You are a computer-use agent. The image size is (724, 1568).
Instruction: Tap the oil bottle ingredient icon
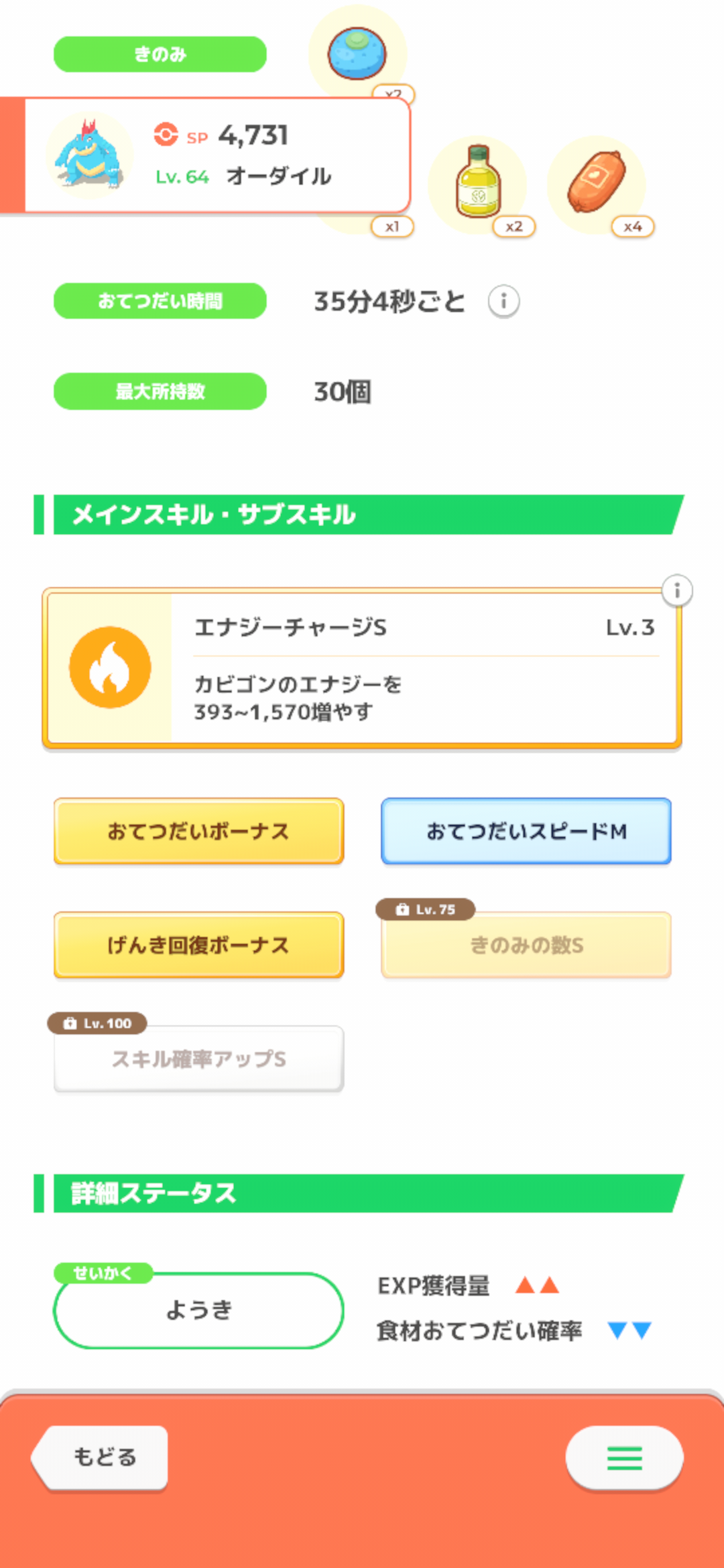click(x=477, y=182)
